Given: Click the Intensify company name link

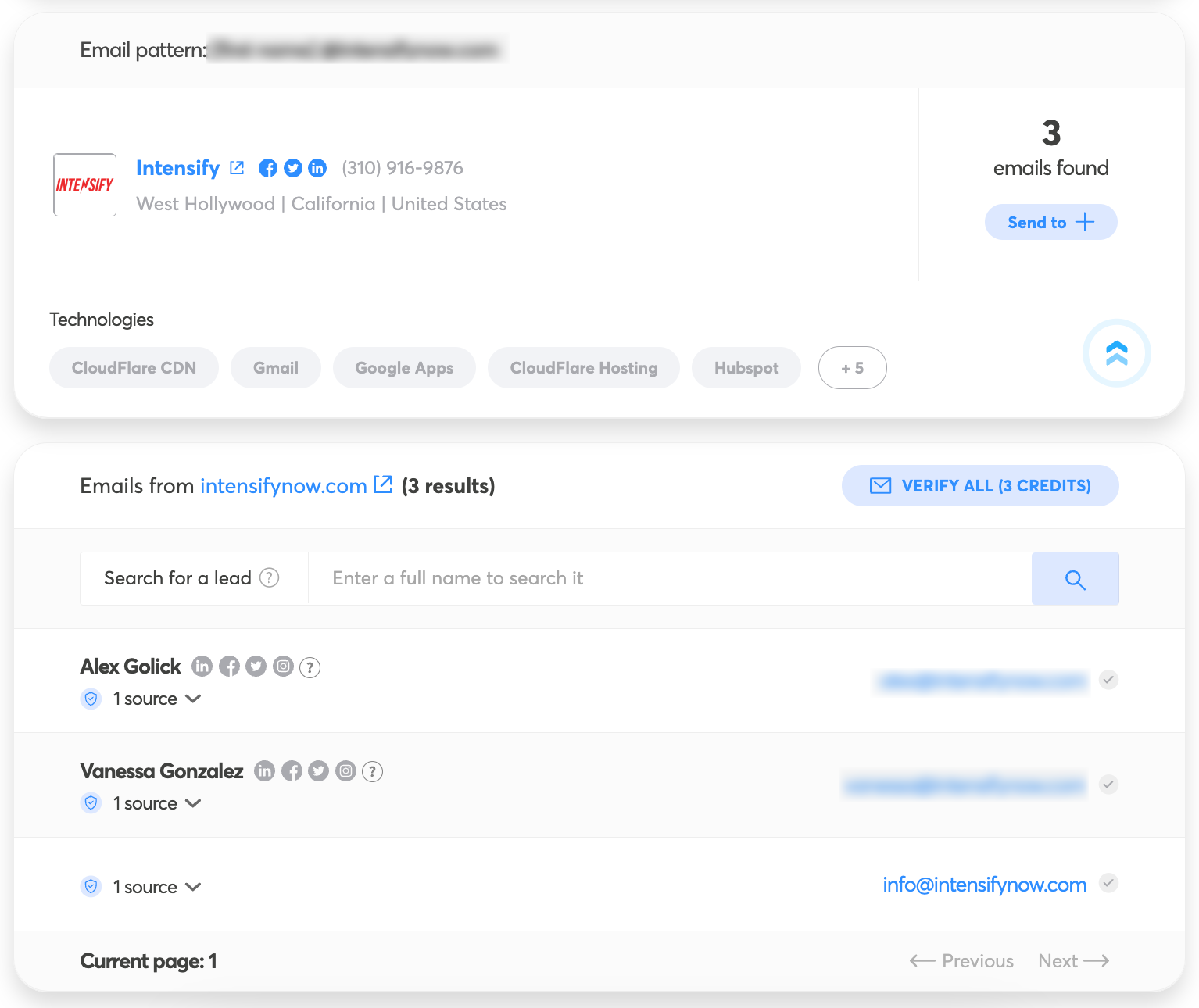Looking at the screenshot, I should (x=178, y=168).
